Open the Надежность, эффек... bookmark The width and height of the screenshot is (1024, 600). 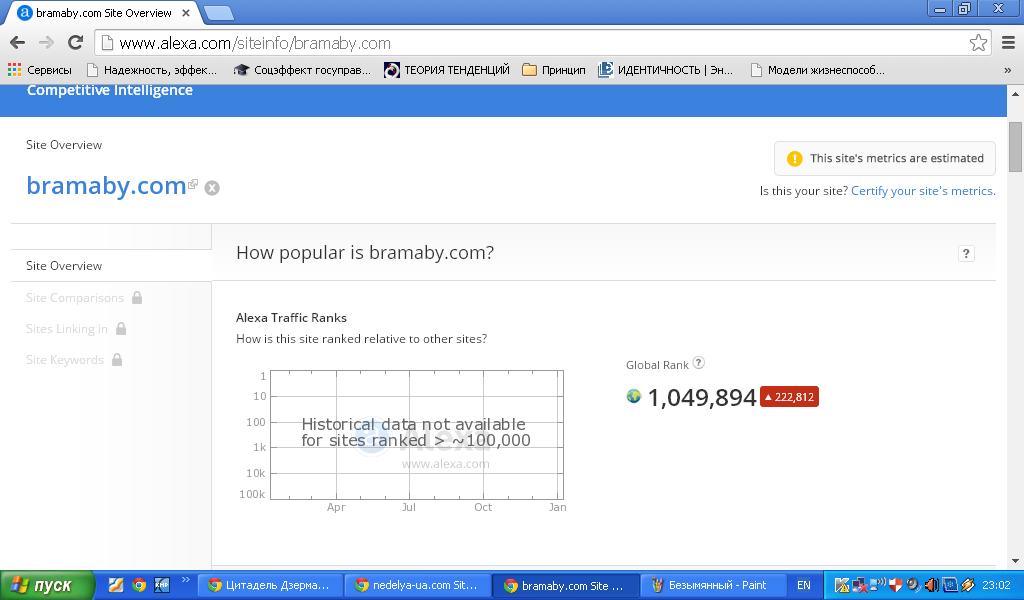pos(152,70)
